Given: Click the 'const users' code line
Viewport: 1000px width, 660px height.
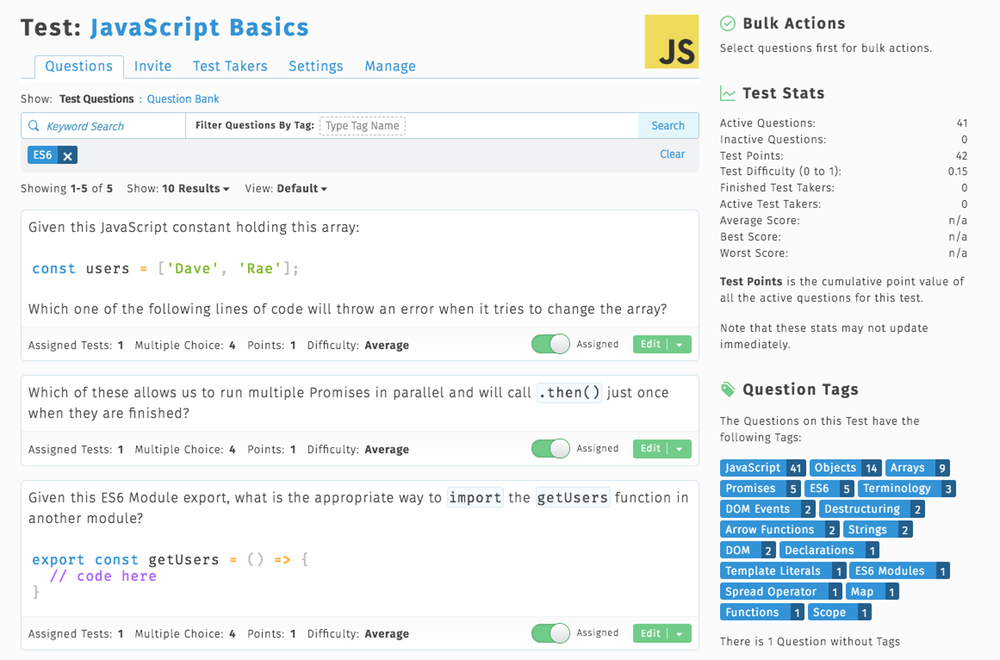Looking at the screenshot, I should (165, 268).
